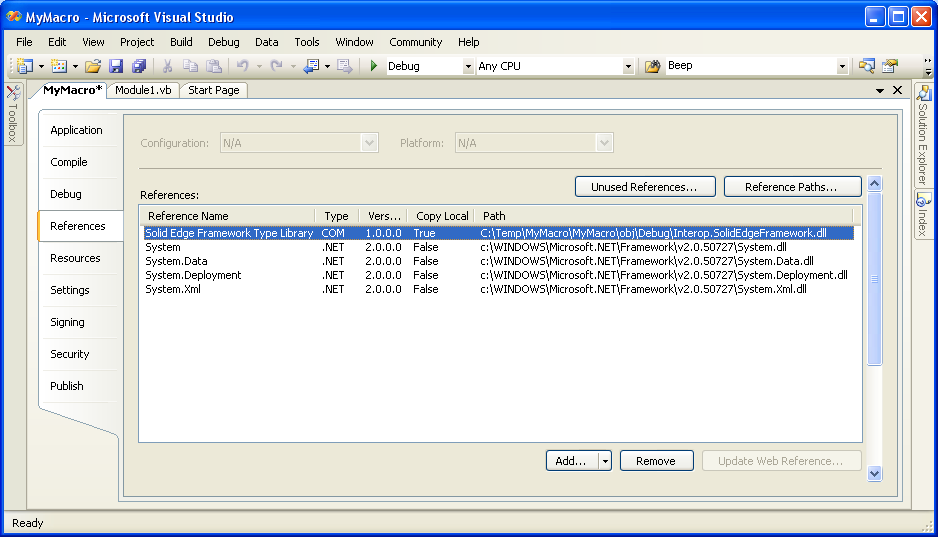Click the Reference Paths button
The height and width of the screenshot is (537, 938).
point(792,187)
